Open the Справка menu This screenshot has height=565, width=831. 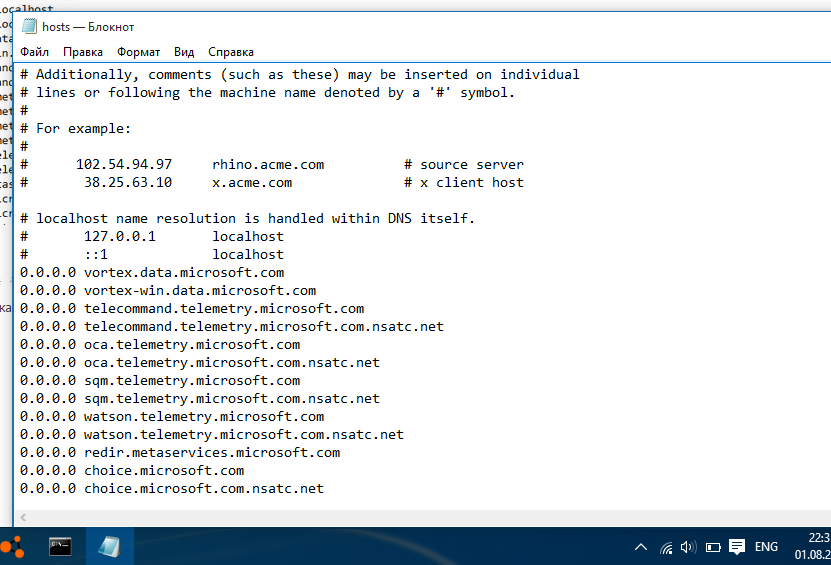coord(231,51)
